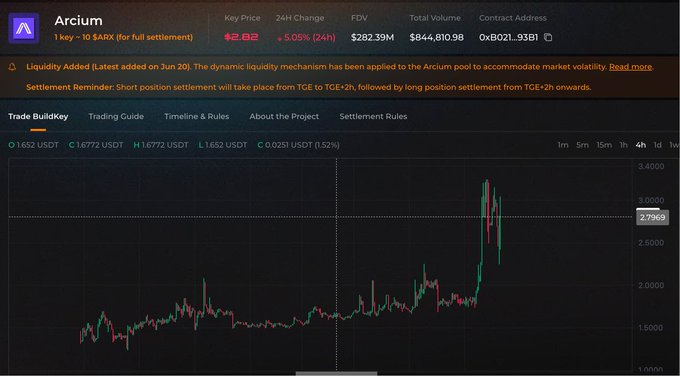This screenshot has height=376, width=680.
Task: Click the Arcium project title
Action: point(78,20)
